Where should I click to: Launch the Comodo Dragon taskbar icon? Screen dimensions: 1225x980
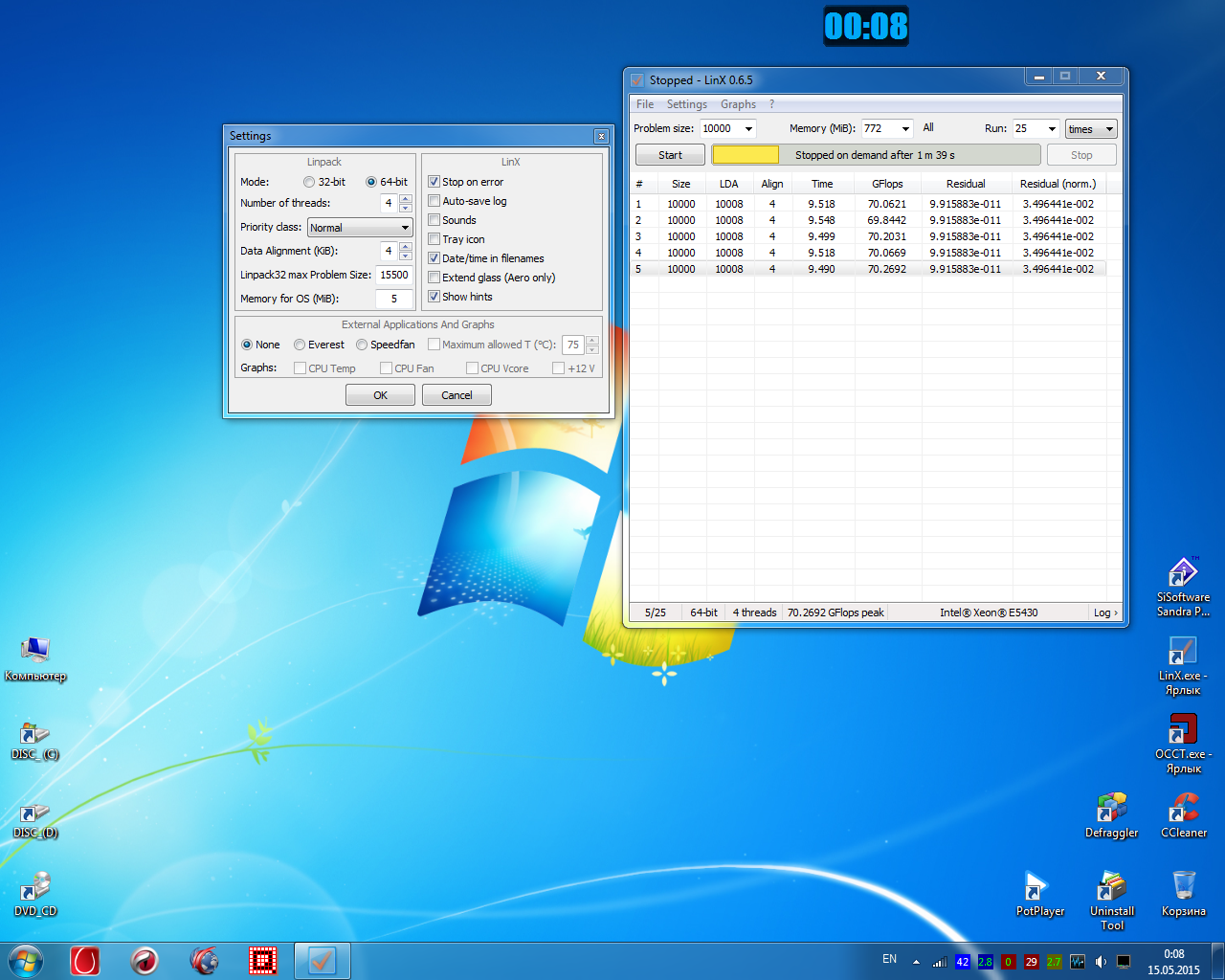coord(145,961)
